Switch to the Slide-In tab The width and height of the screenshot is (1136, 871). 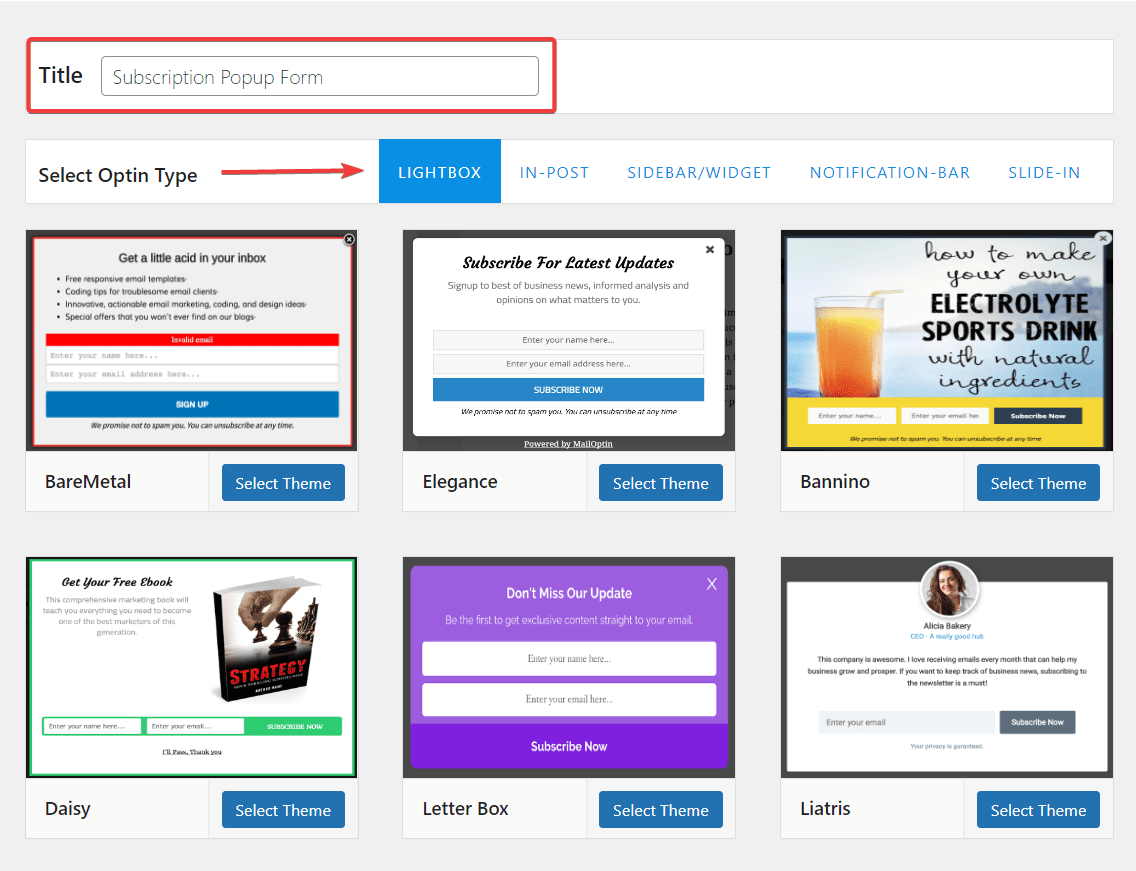pos(1044,172)
